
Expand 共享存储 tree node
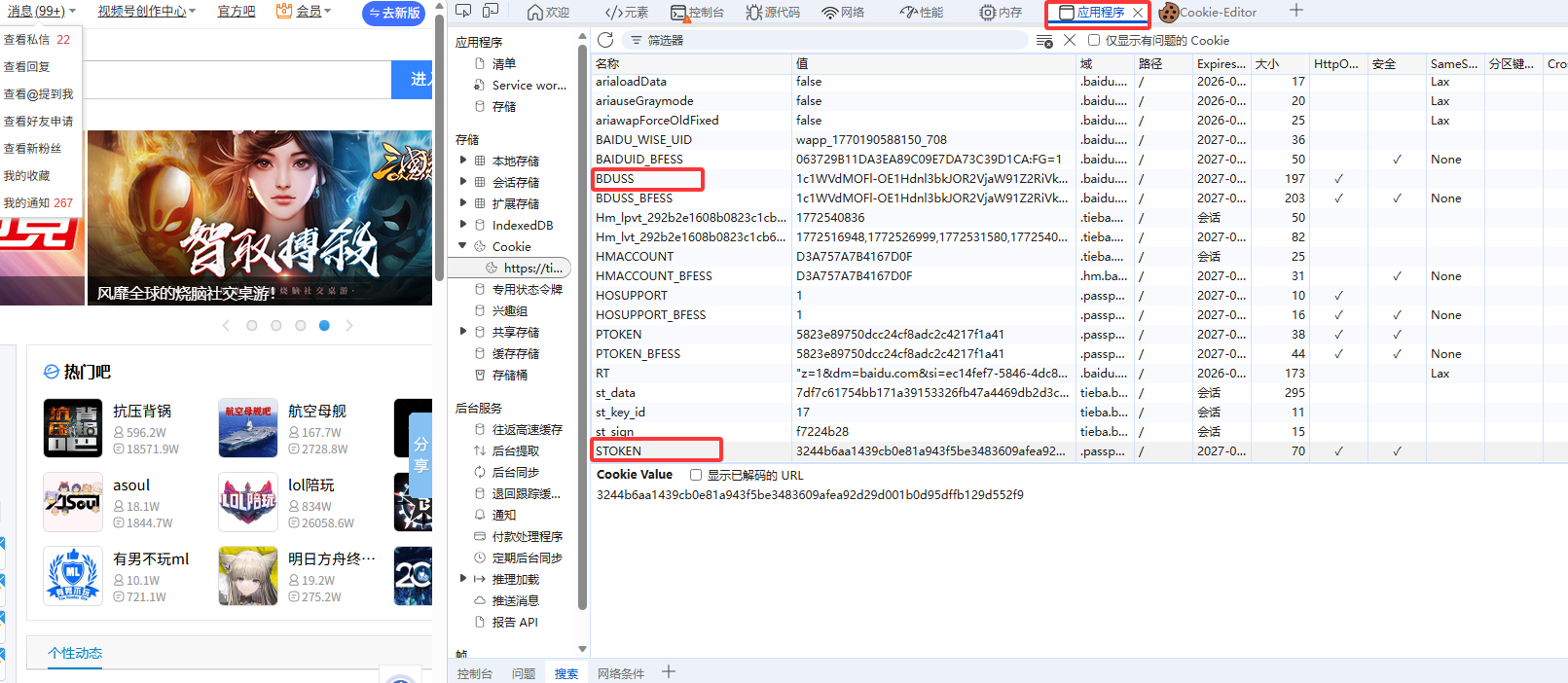(x=462, y=332)
